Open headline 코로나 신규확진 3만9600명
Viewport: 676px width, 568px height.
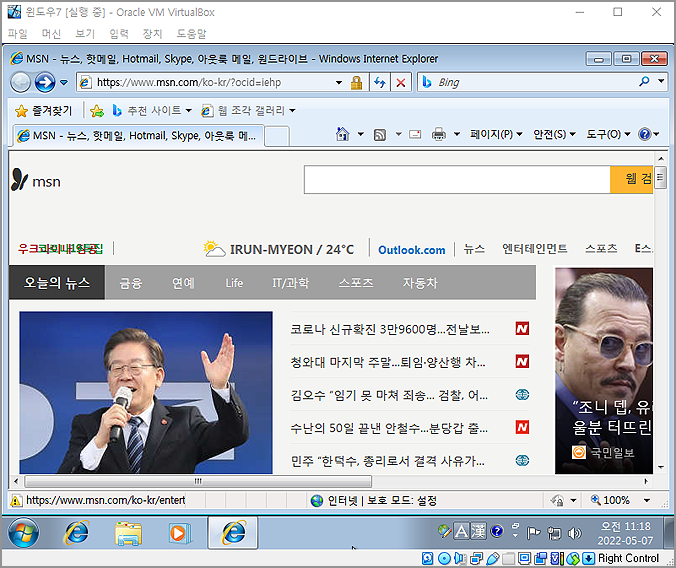coord(390,330)
